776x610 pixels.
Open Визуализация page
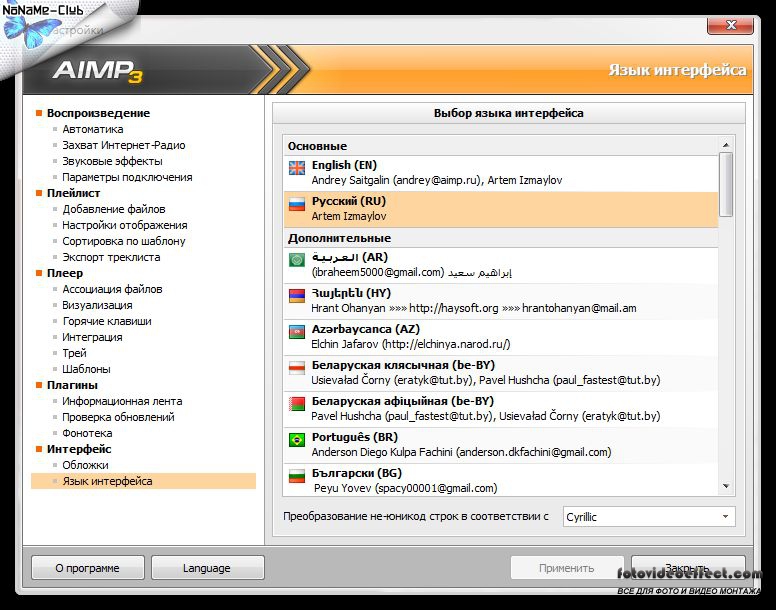tap(97, 305)
